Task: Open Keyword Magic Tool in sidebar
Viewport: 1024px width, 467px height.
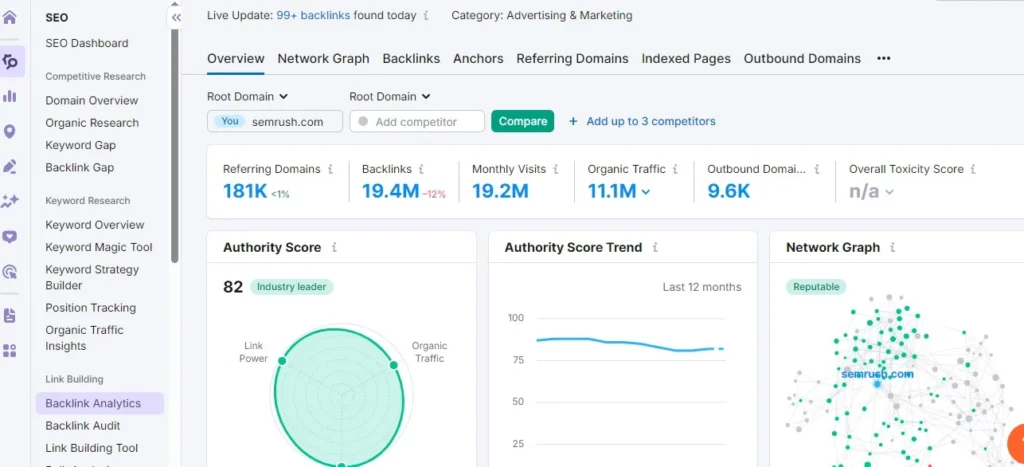Action: click(x=99, y=247)
